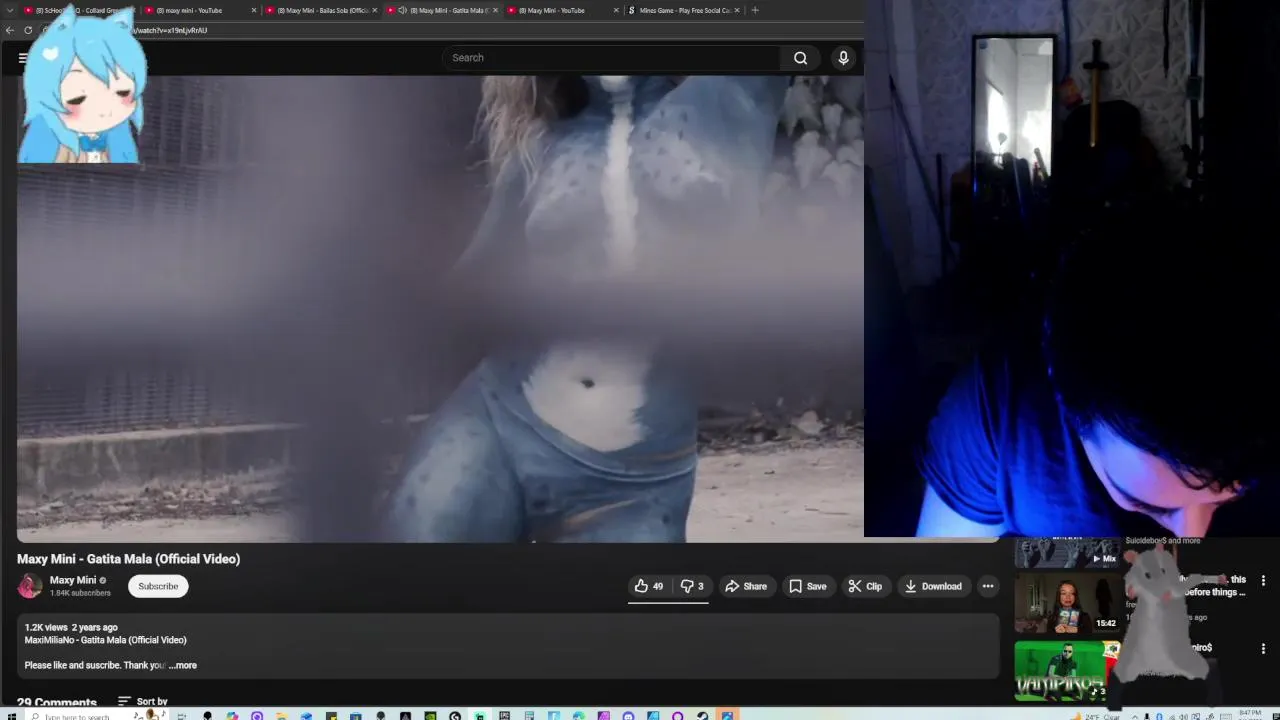The image size is (1280, 720).
Task: Open the taskbar clock
Action: click(x=1250, y=715)
